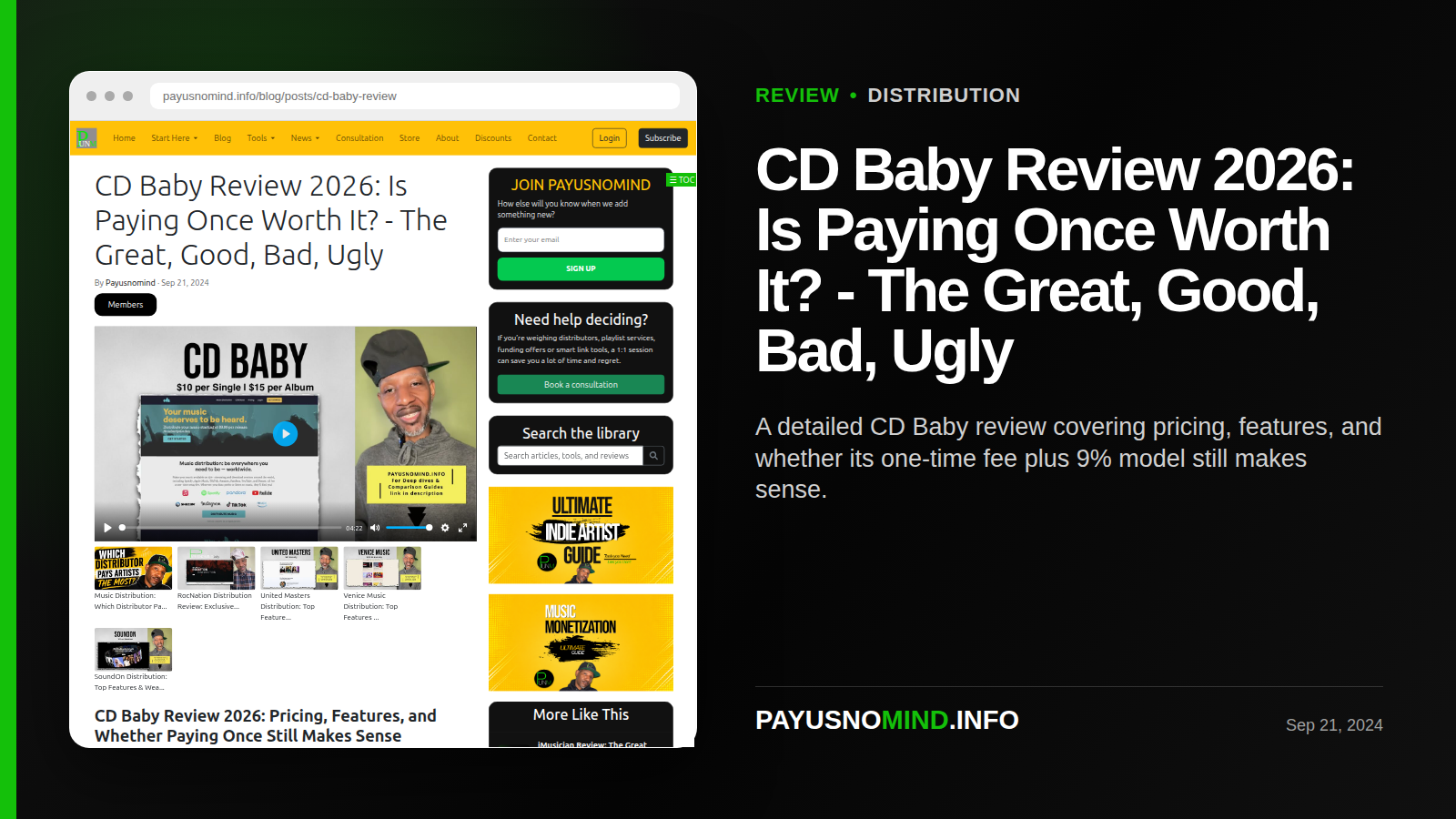
Task: Open Music Monetization guide banner
Action: click(581, 642)
